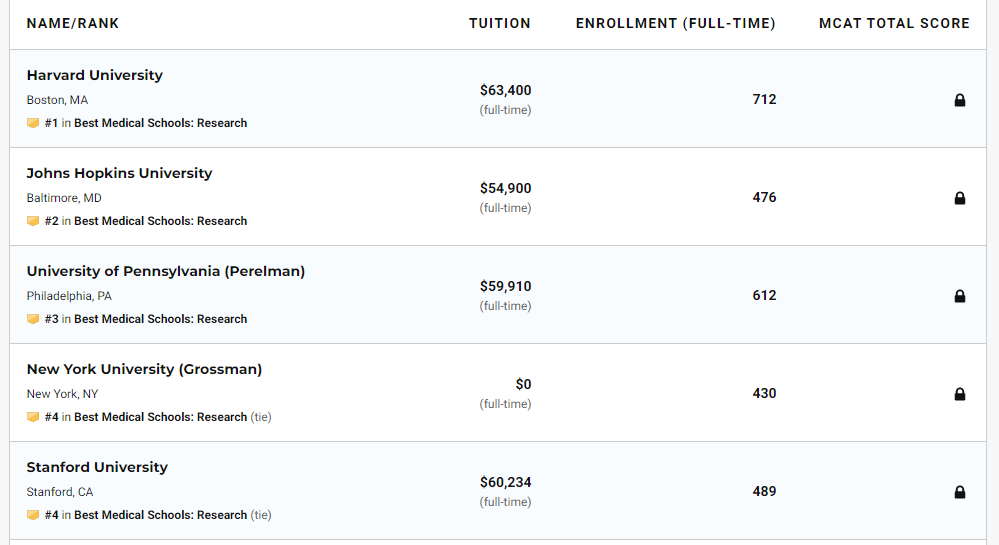Click the ranking badge icon under Johns Hopkins
This screenshot has width=999, height=545.
pos(33,221)
